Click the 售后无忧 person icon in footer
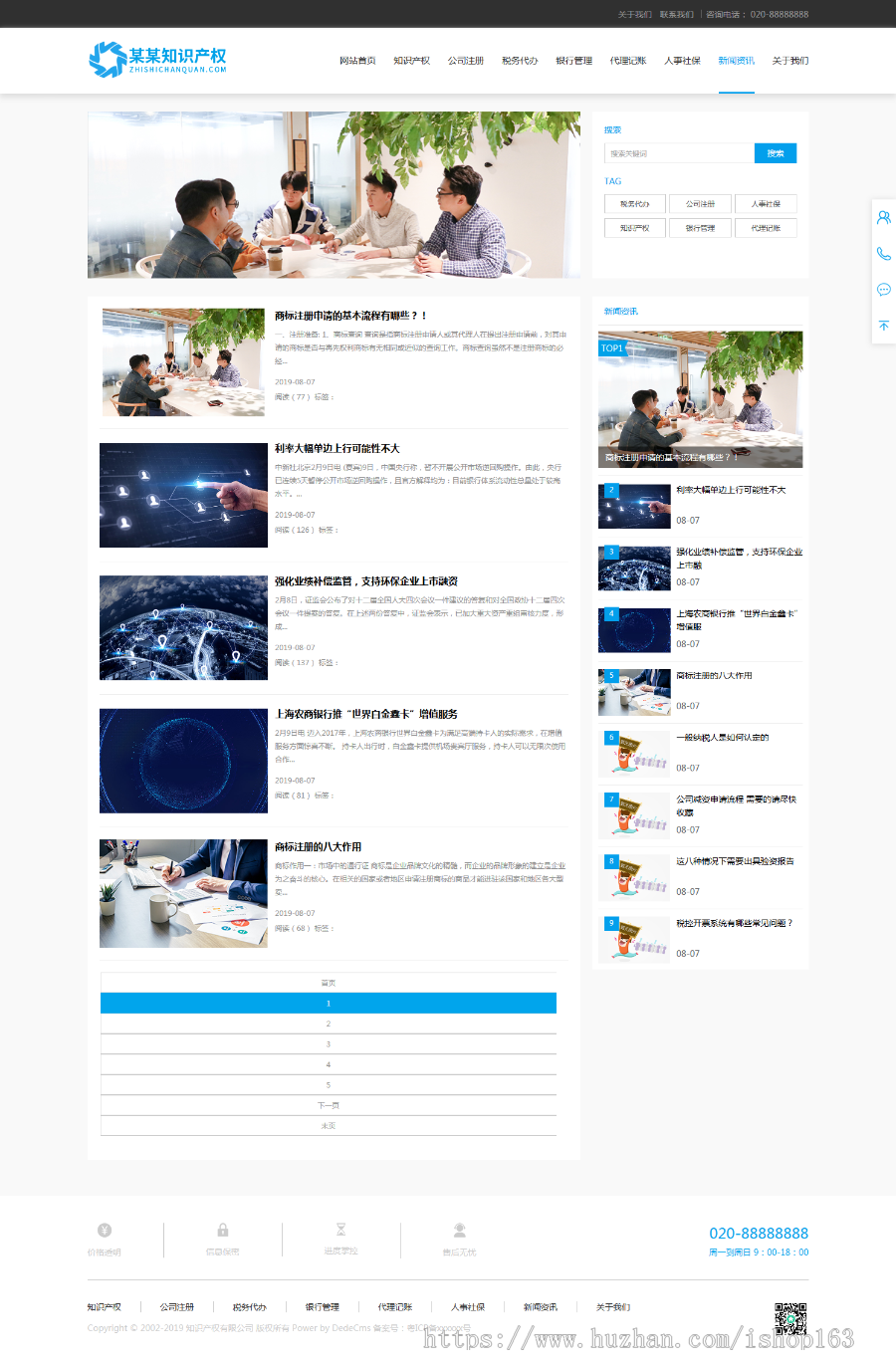The height and width of the screenshot is (1366, 896). coord(459,1230)
